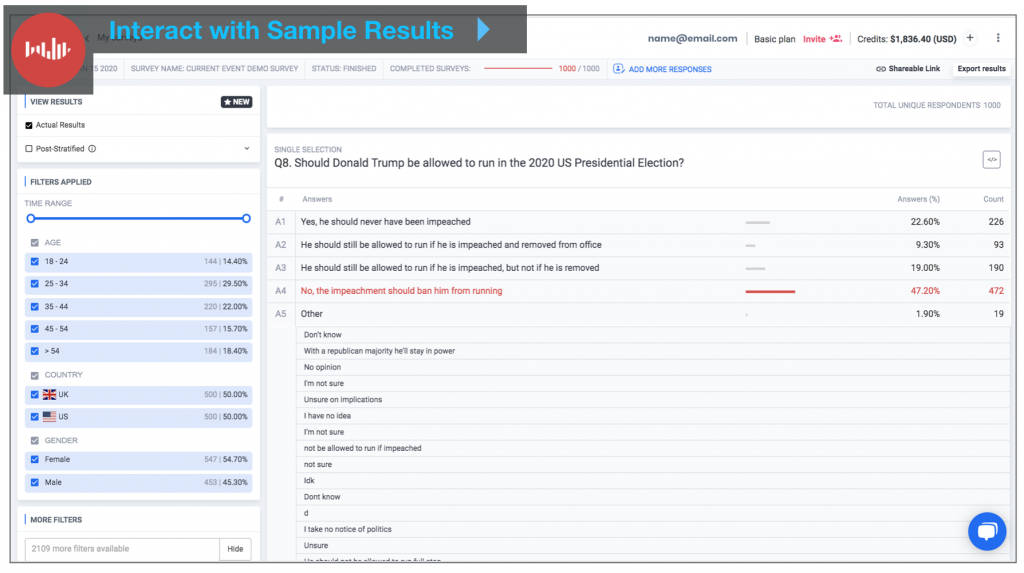Screen dimensions: 1024x573
Task: Select answer row A2 impeached and removed
Action: click(x=639, y=245)
